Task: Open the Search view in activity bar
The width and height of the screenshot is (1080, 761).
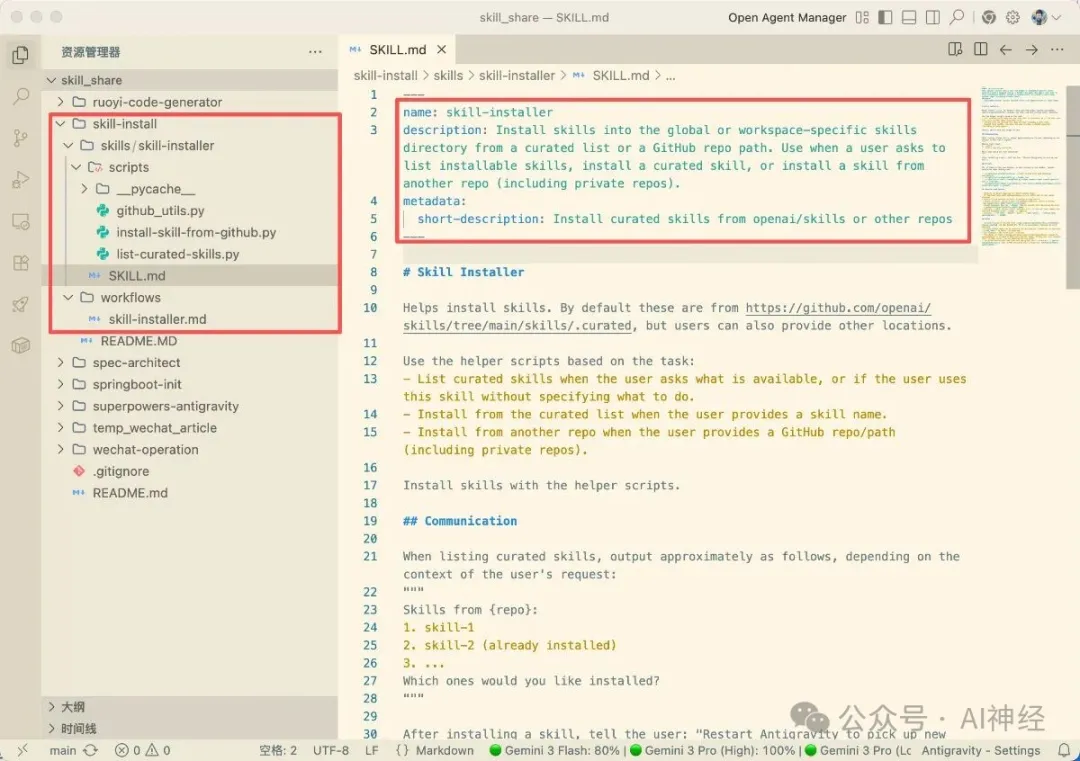Action: pos(20,97)
